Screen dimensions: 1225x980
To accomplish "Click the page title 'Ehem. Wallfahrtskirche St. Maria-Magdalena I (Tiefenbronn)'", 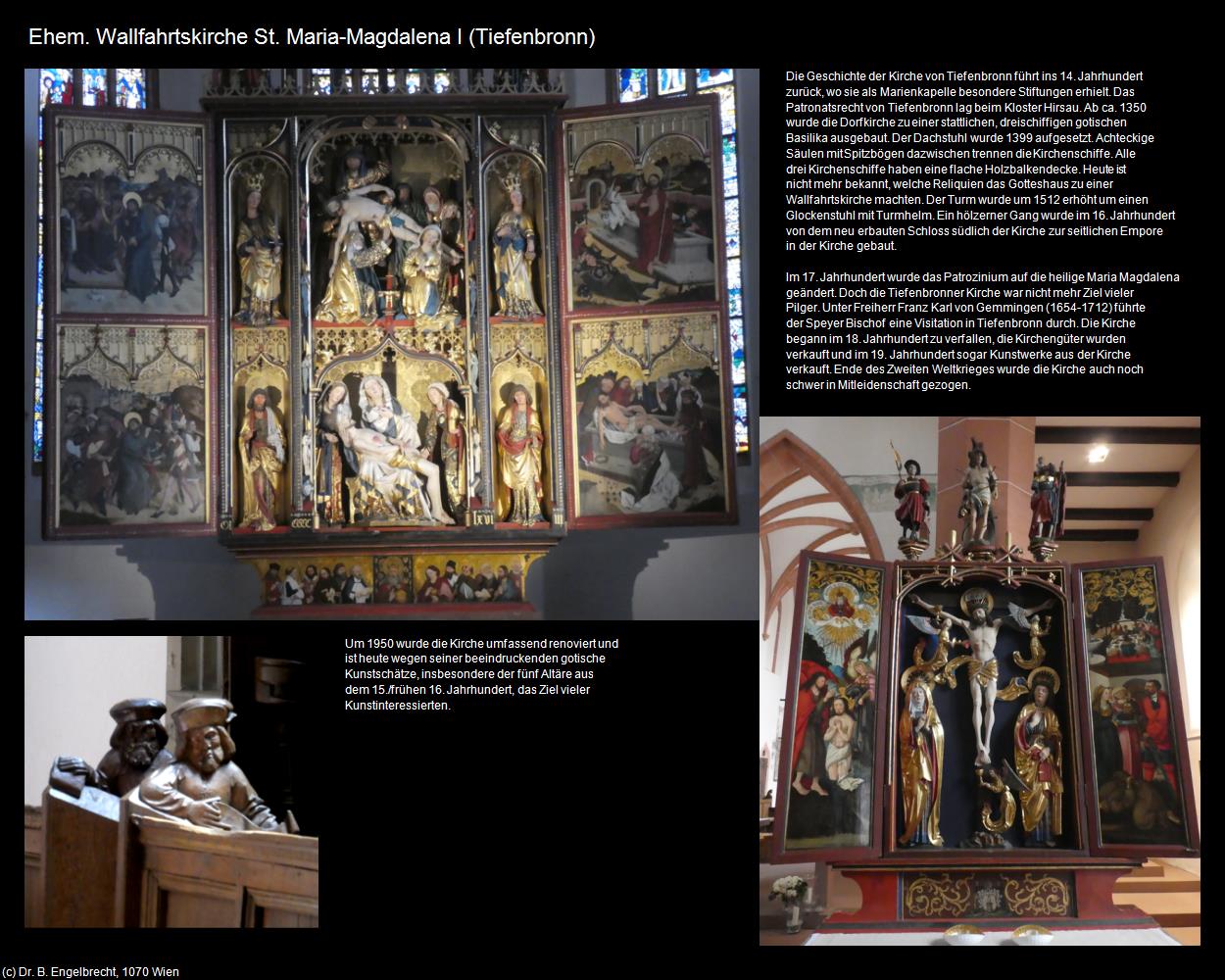I will coord(312,37).
